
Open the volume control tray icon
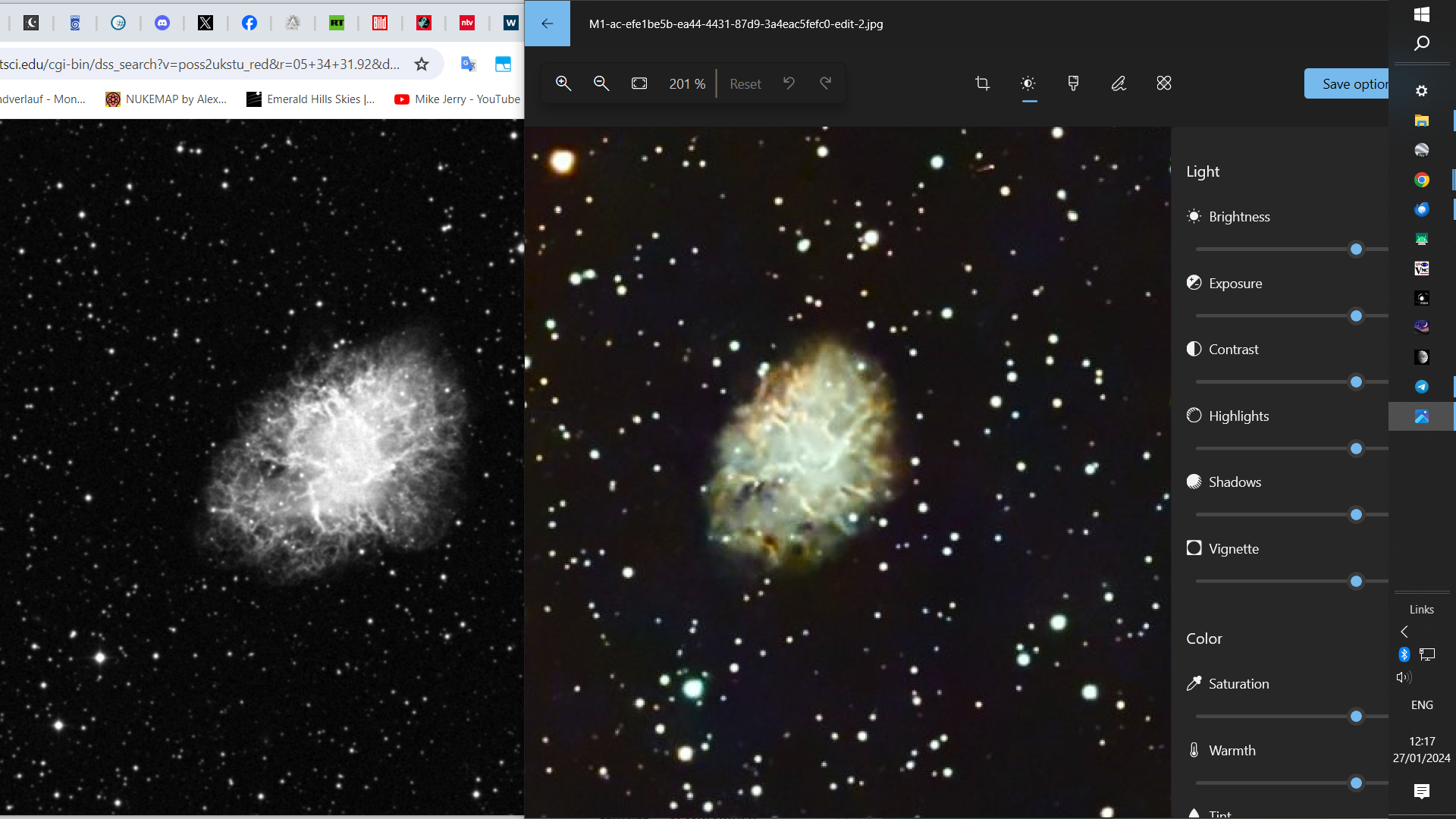tap(1404, 677)
